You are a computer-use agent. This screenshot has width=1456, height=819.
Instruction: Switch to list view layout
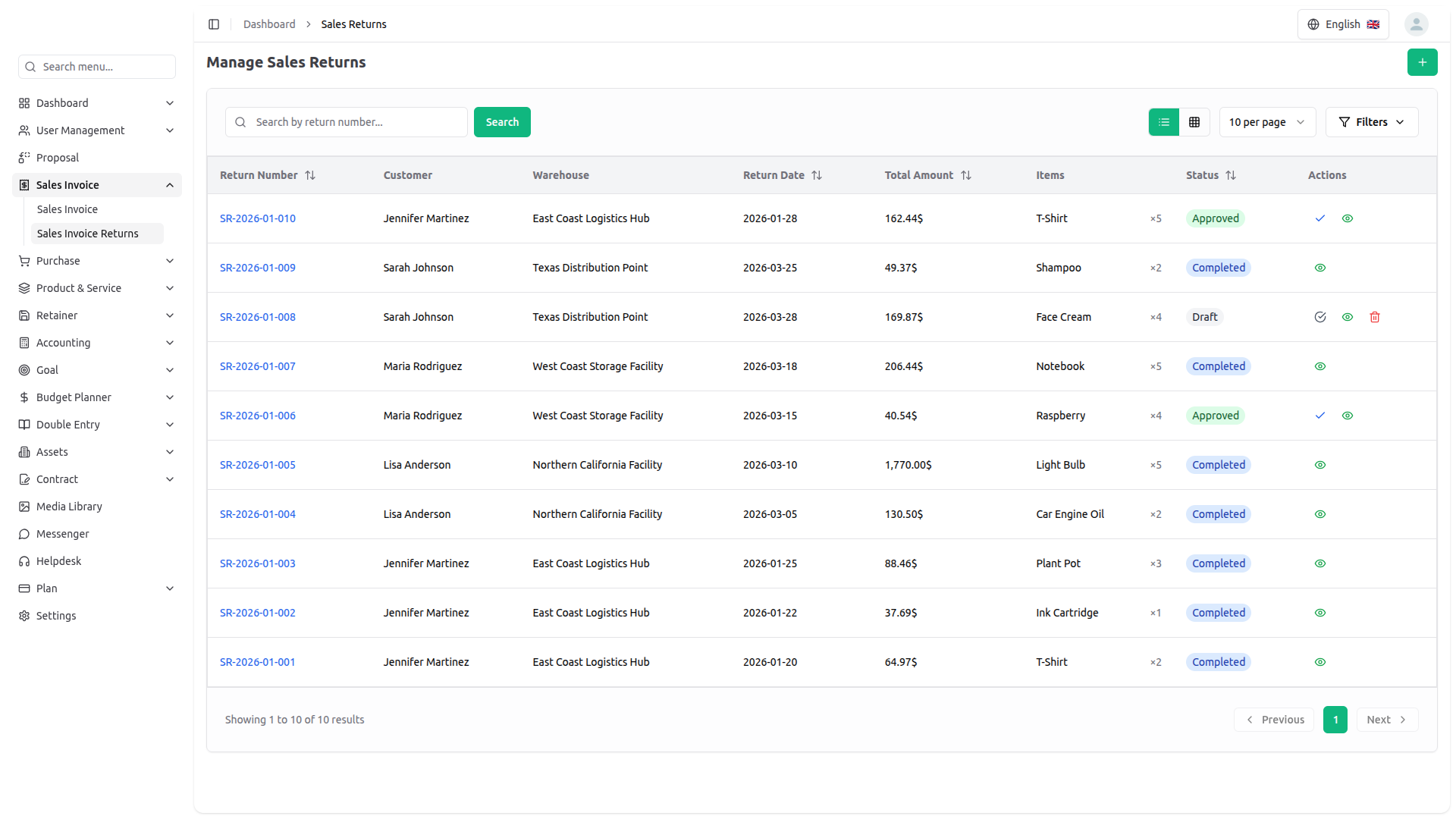(1163, 122)
